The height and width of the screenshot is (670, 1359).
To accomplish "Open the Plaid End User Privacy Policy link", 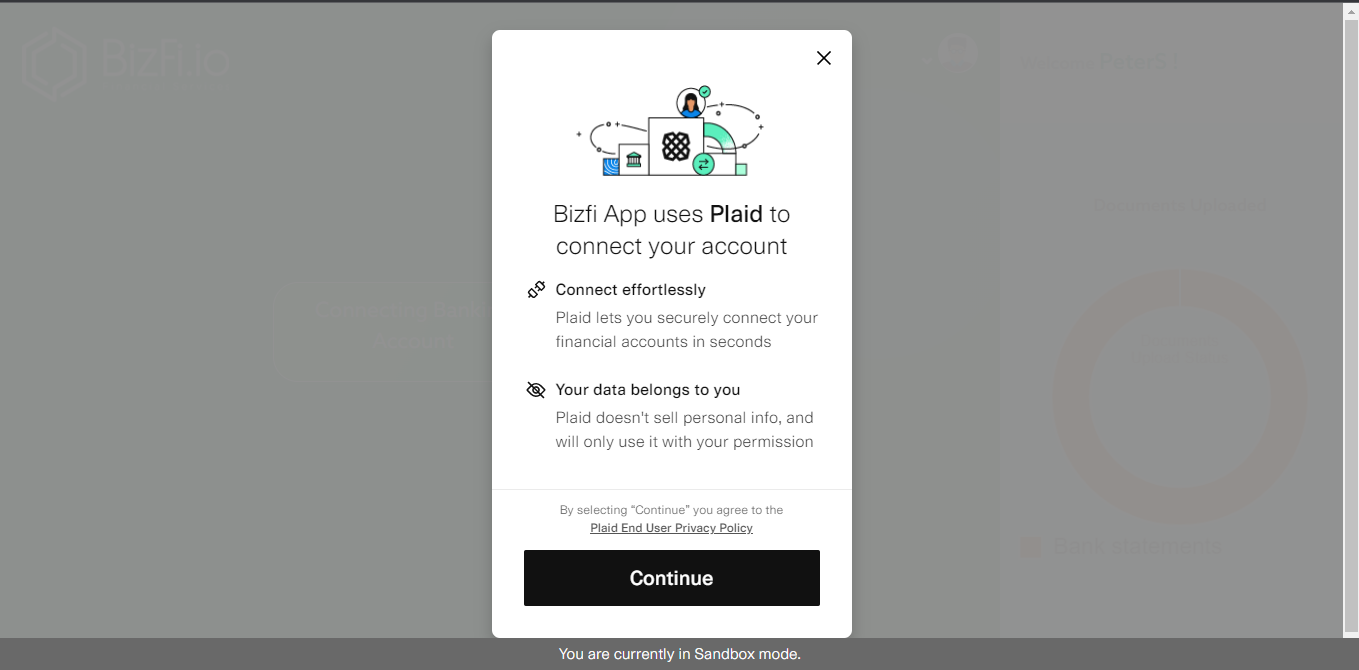I will click(x=672, y=528).
